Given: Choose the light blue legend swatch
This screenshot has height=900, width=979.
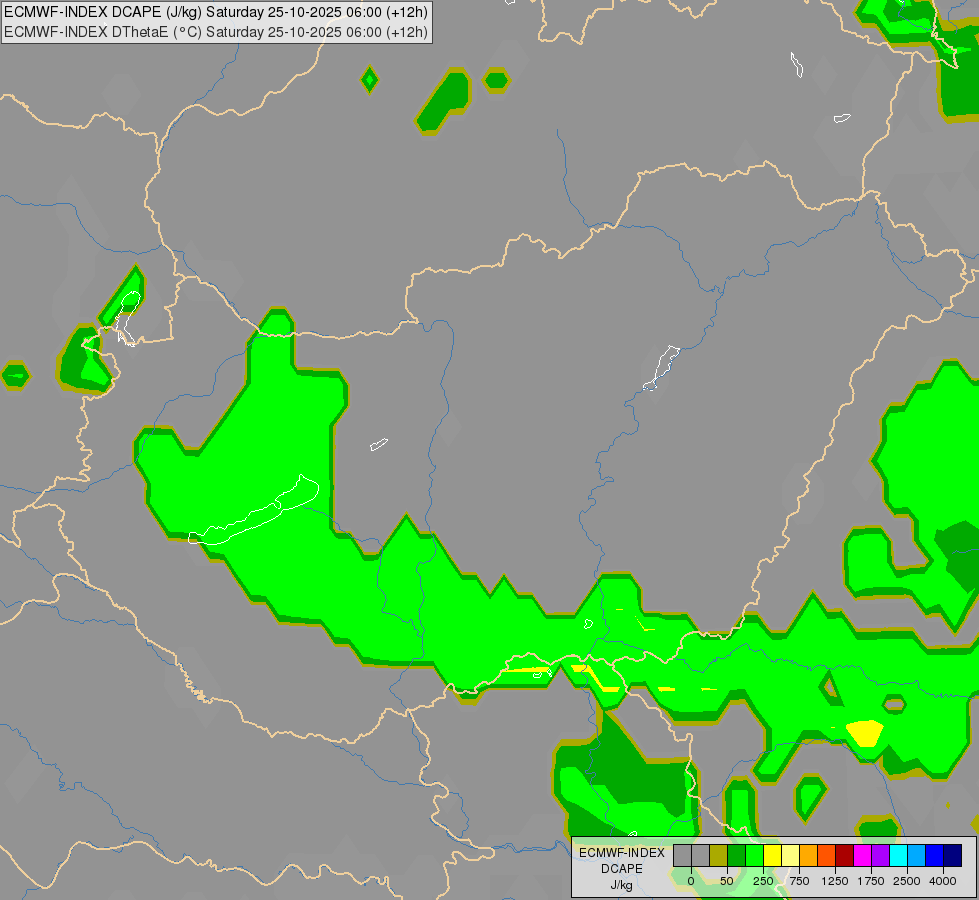Looking at the screenshot, I should (917, 855).
